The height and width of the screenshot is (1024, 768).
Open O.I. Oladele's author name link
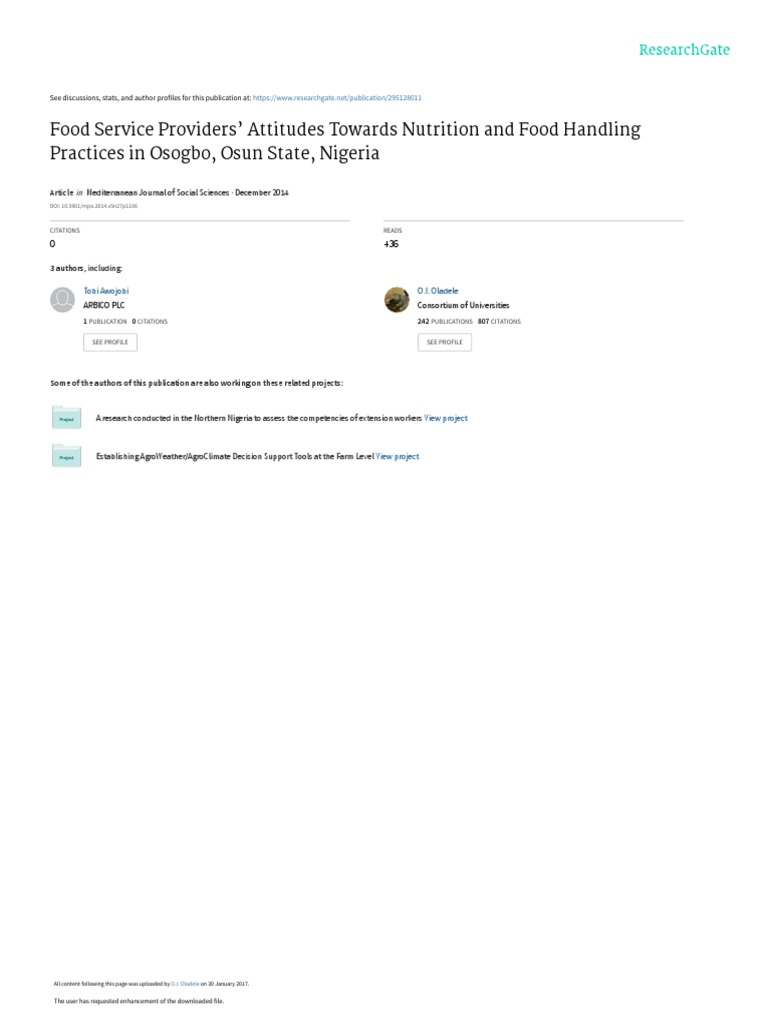tap(437, 291)
